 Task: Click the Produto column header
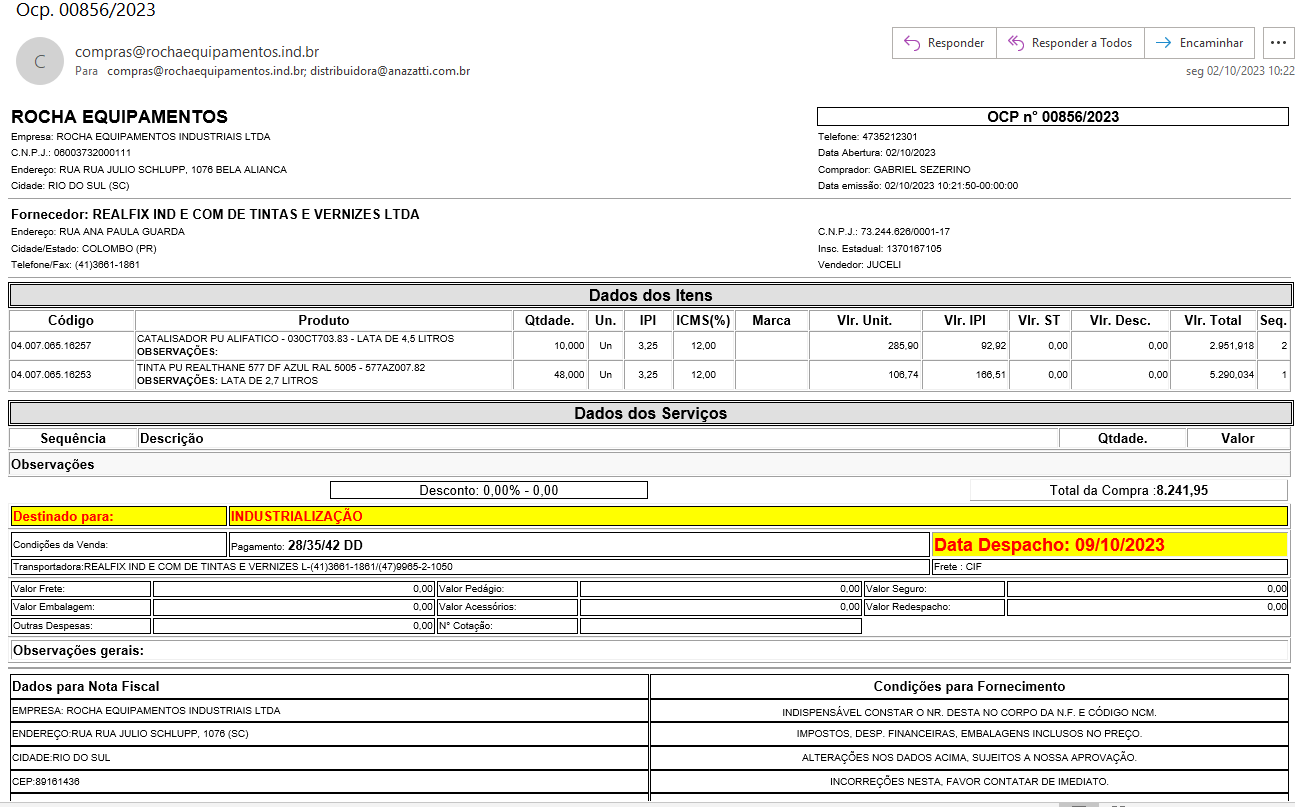click(x=323, y=320)
